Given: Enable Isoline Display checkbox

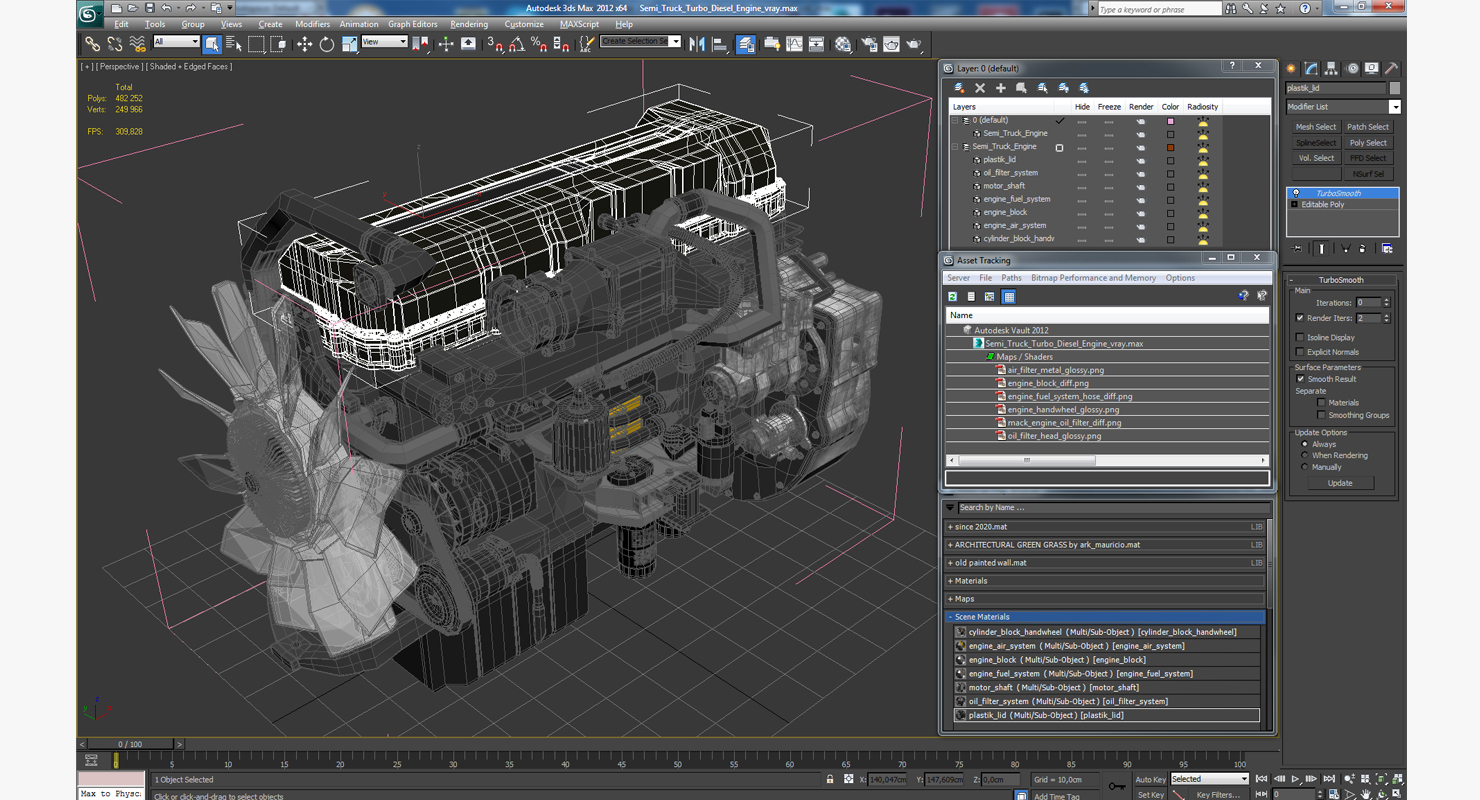Looking at the screenshot, I should coord(1300,337).
